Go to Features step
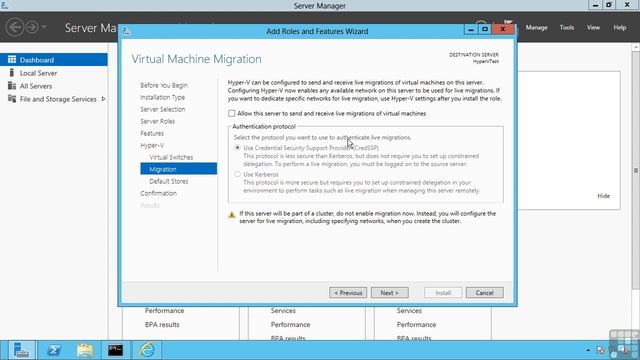The image size is (640, 360). click(x=152, y=133)
